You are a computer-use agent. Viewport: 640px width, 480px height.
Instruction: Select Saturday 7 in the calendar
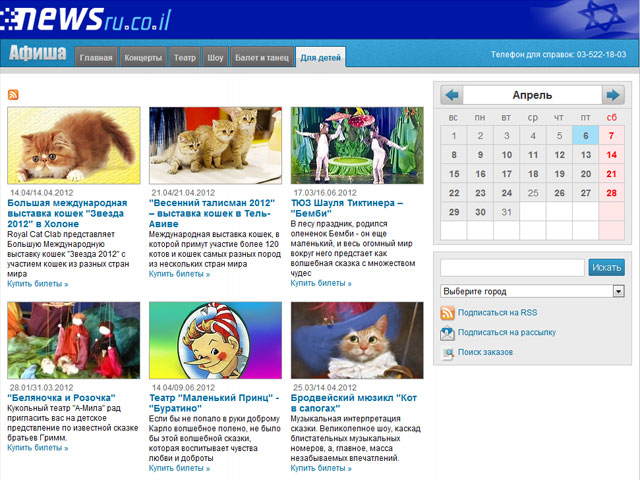[x=611, y=136]
